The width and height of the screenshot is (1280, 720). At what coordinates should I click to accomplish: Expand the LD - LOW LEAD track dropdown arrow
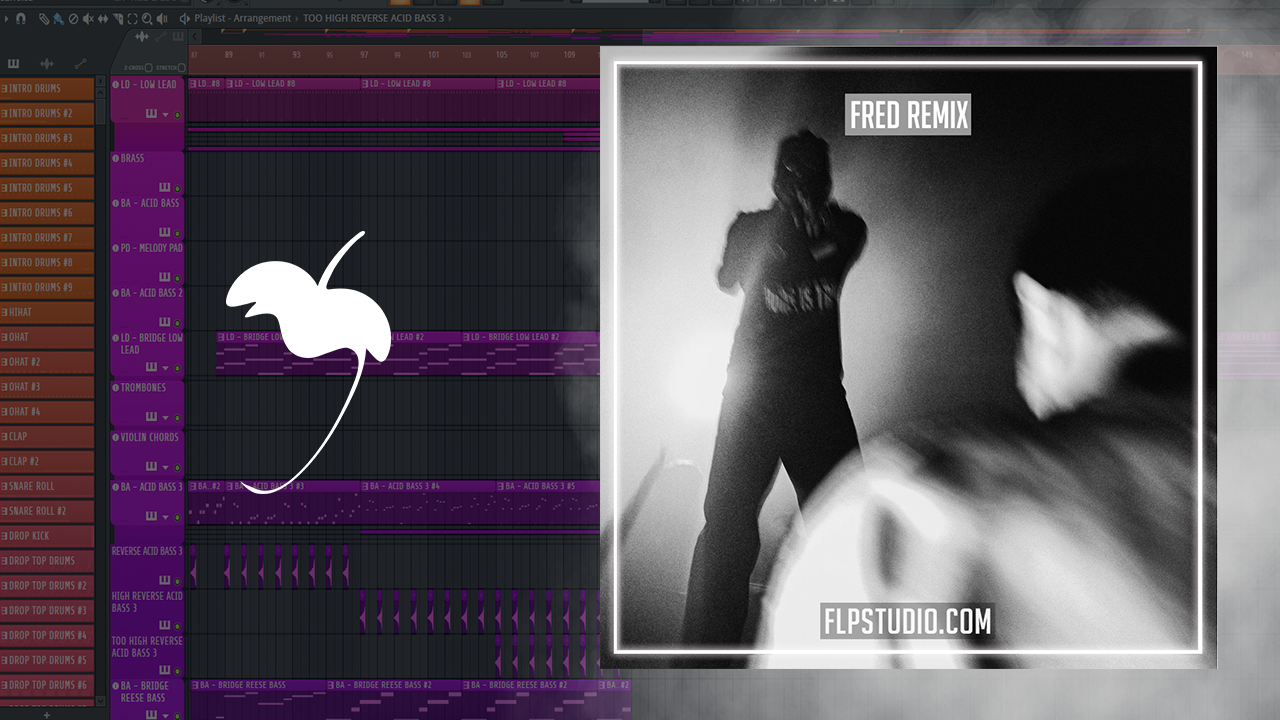pyautogui.click(x=165, y=115)
